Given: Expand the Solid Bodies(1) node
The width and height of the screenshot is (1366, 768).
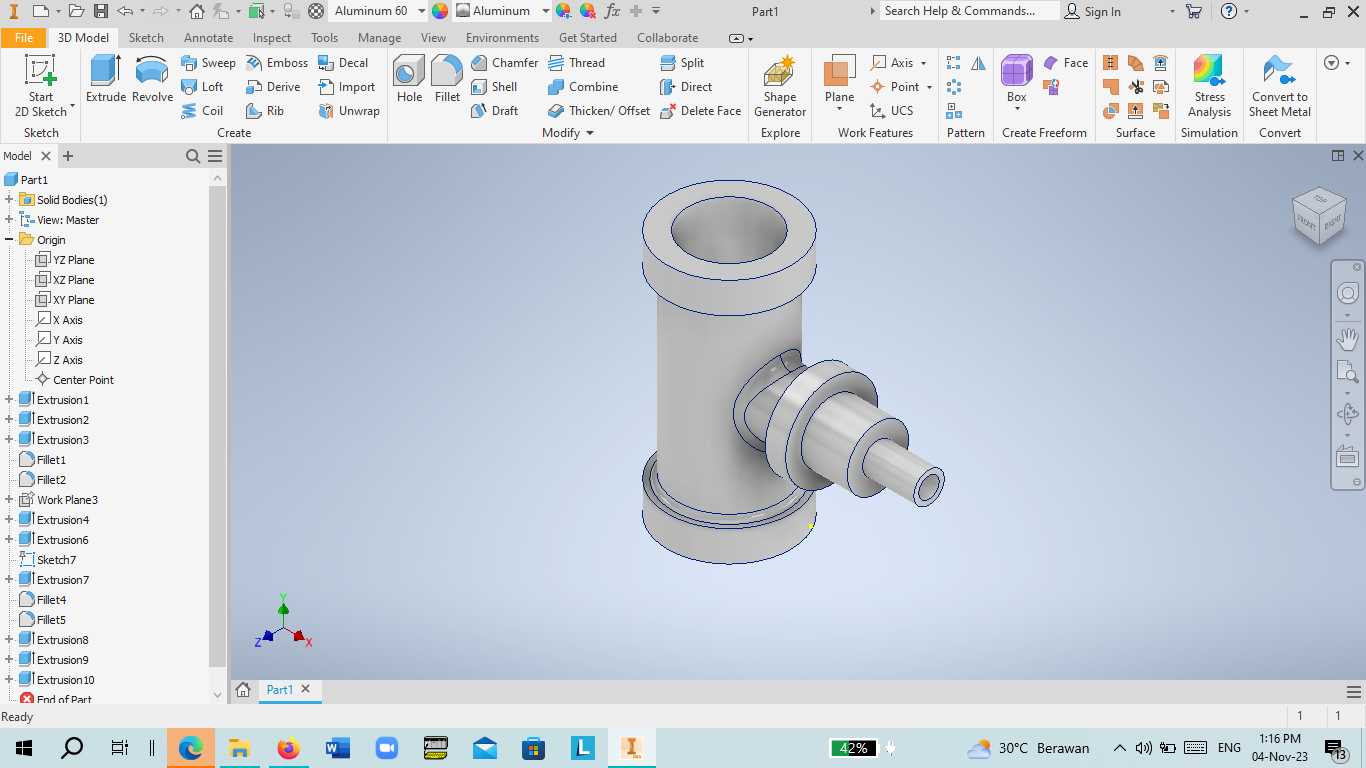Looking at the screenshot, I should [x=9, y=200].
